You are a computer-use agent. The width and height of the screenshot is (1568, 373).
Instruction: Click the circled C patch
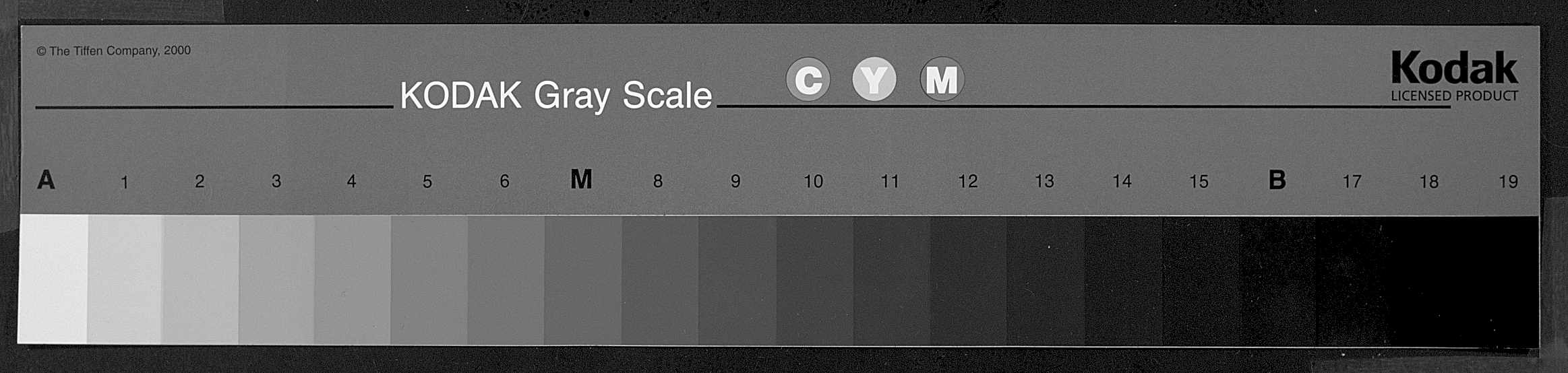coord(808,79)
